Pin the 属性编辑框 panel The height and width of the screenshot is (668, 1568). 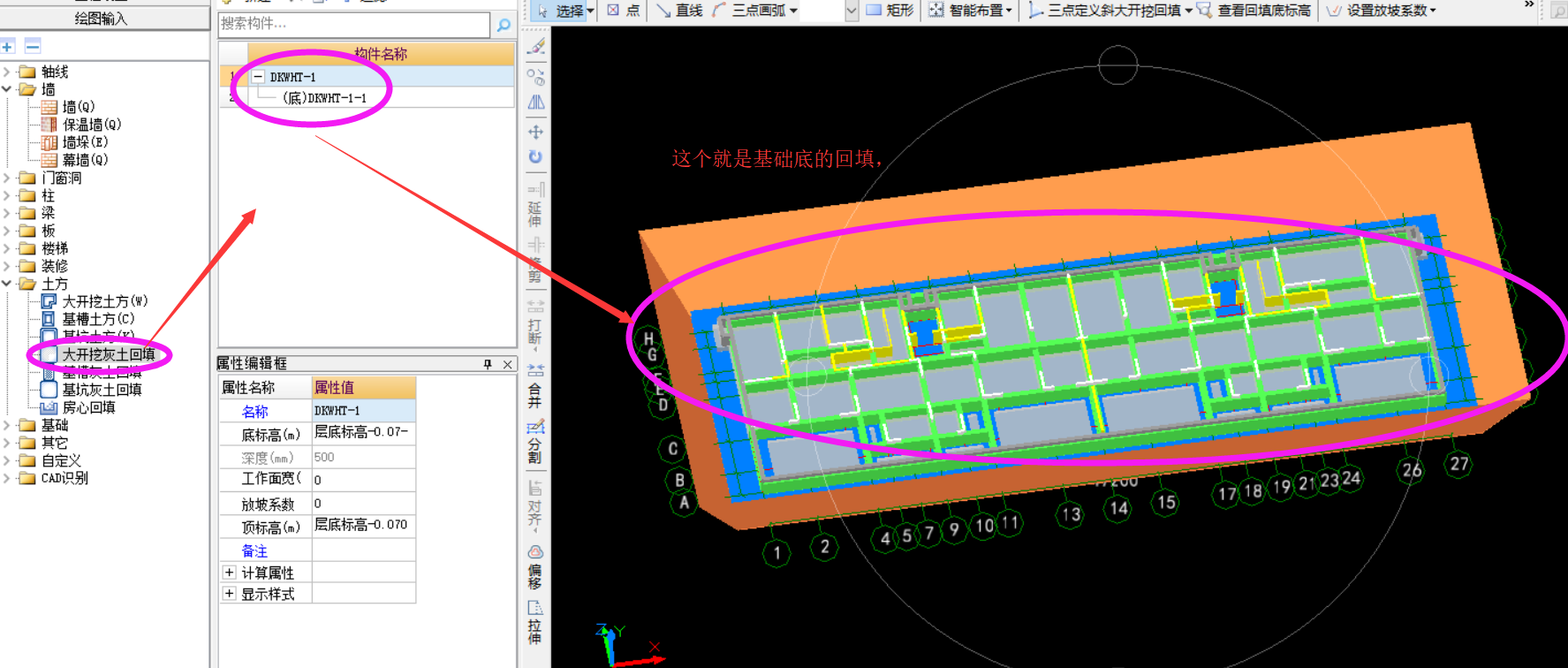(488, 364)
